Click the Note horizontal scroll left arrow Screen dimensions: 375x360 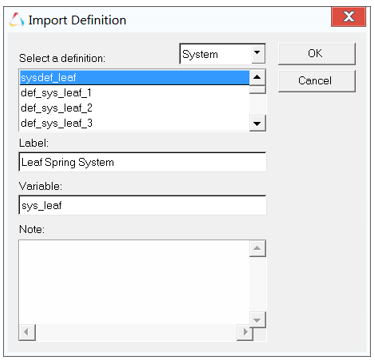click(27, 332)
